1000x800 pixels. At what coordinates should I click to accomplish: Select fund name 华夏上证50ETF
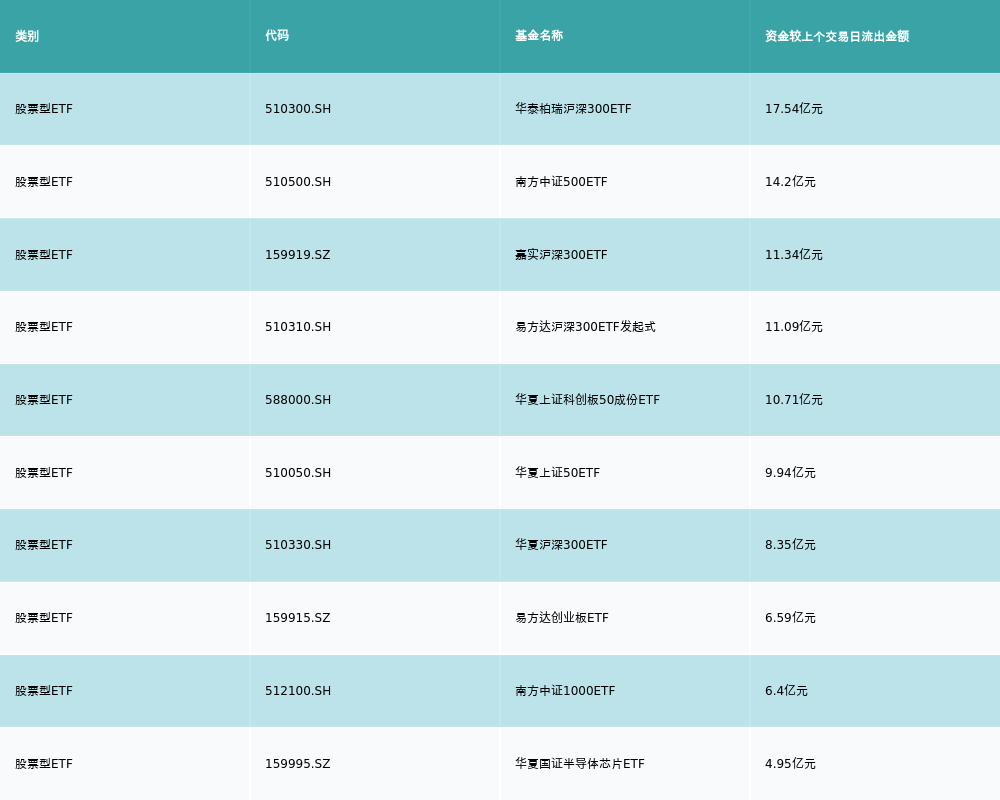tap(557, 473)
